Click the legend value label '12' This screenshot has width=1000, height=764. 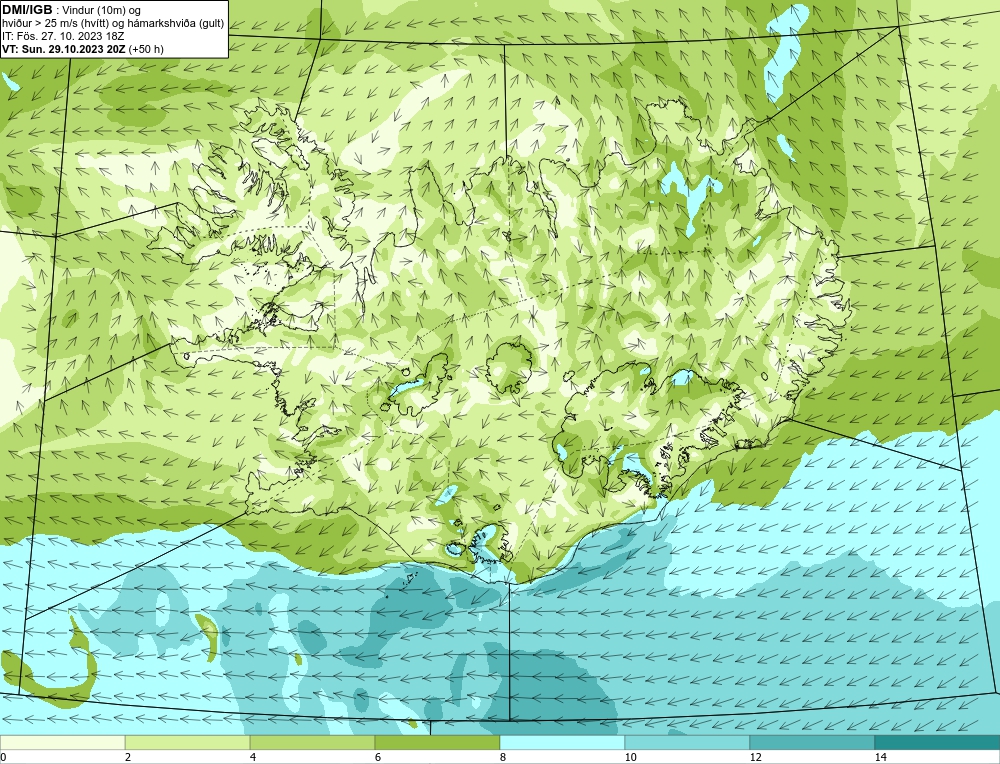(756, 757)
